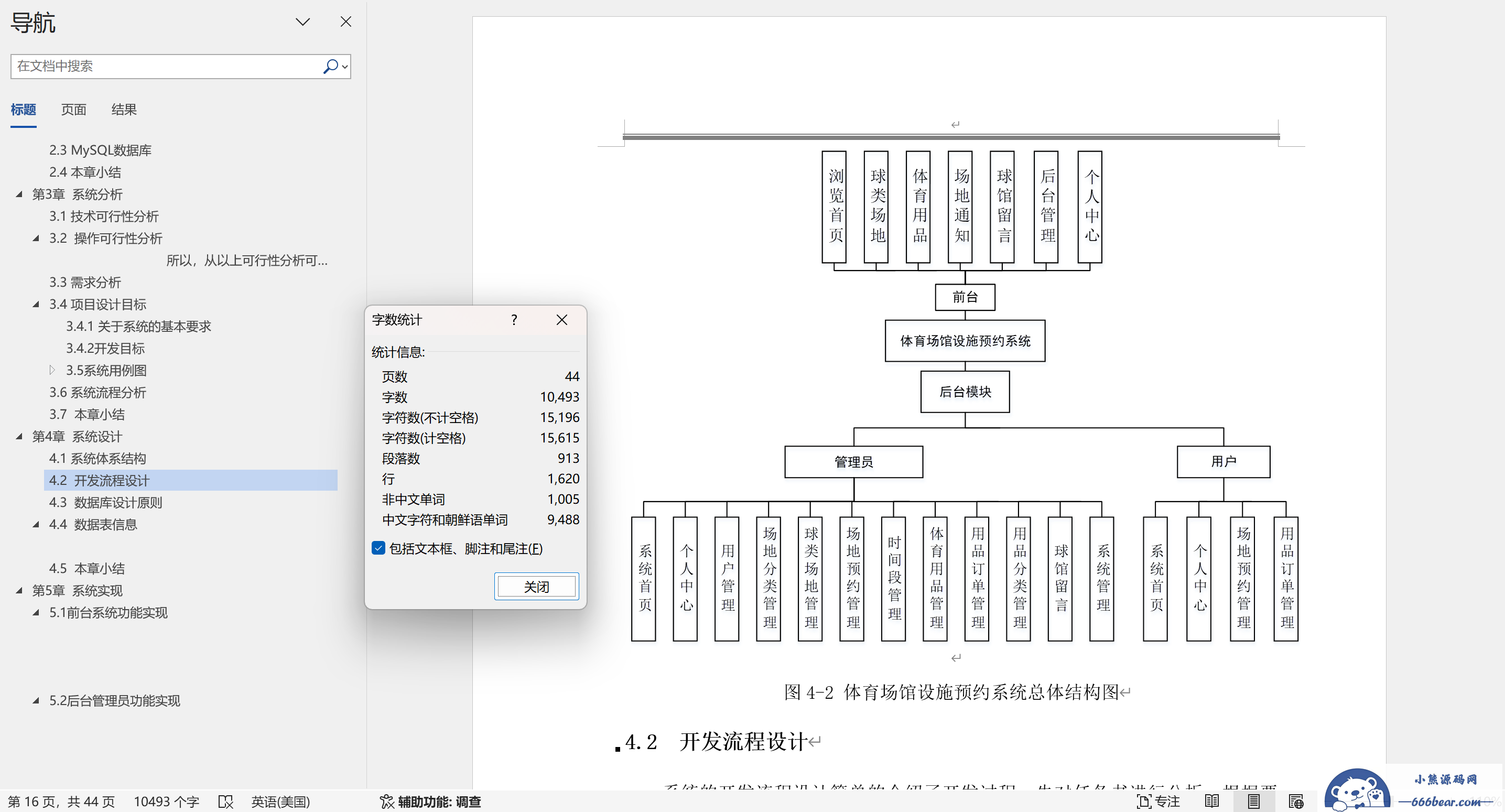Click the 段落数 value 913
The width and height of the screenshot is (1505, 812).
click(568, 459)
